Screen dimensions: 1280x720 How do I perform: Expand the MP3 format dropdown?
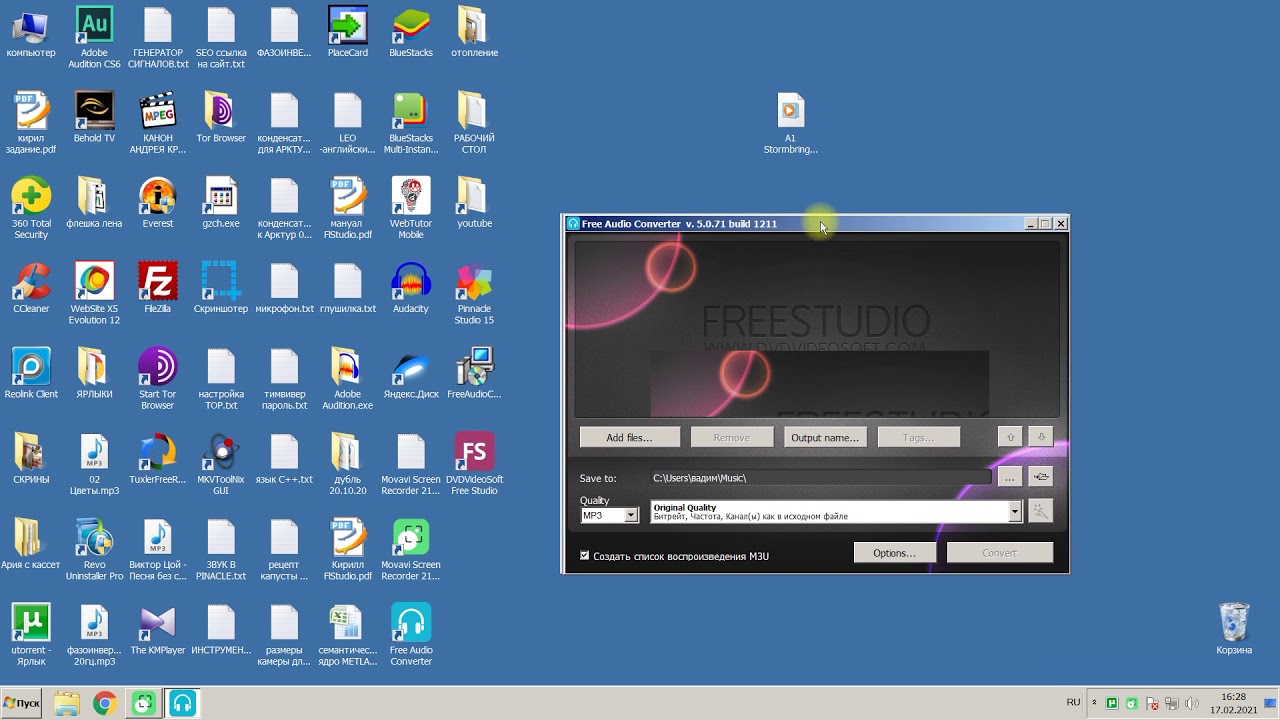point(631,515)
